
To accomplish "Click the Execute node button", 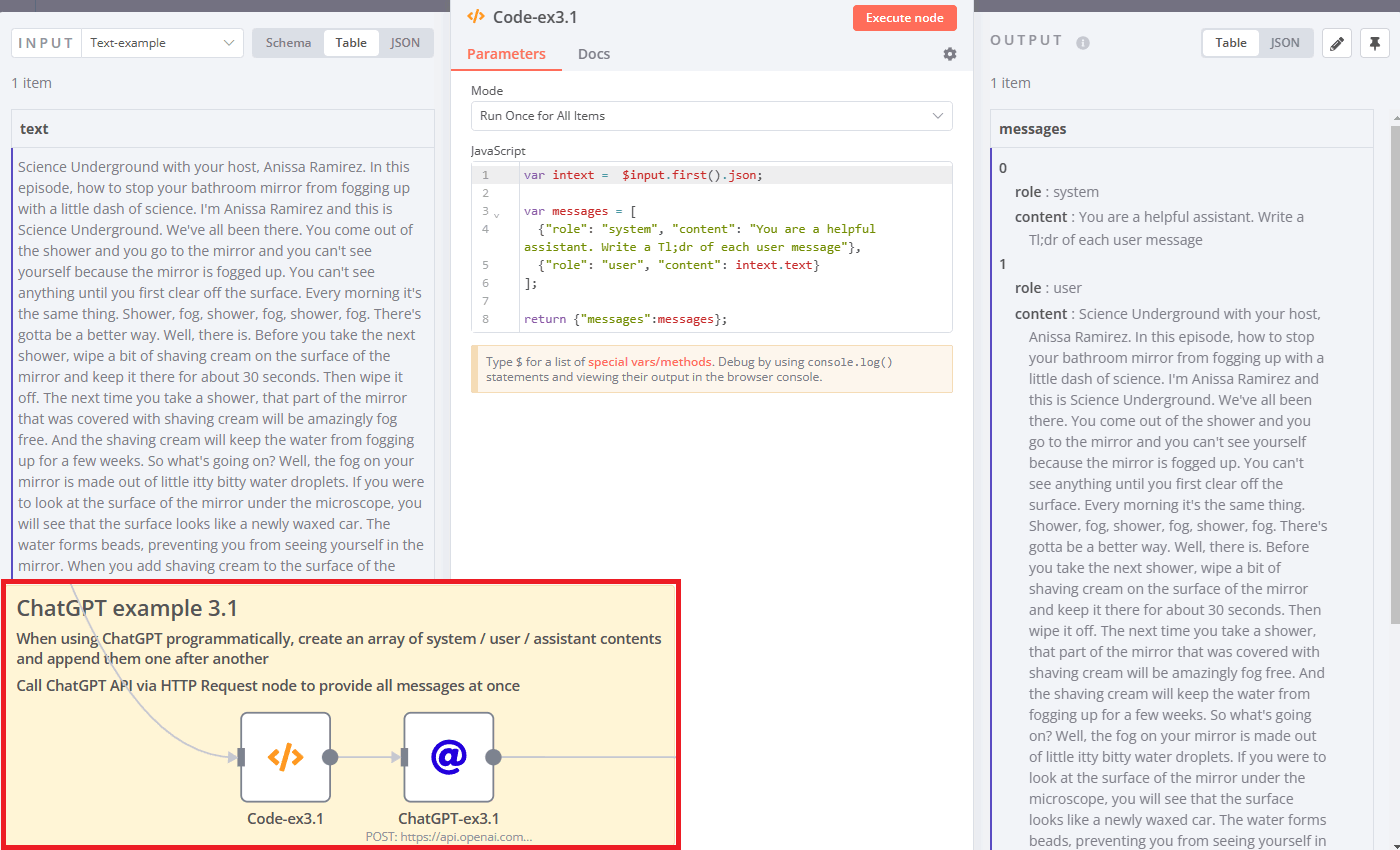I will click(x=905, y=17).
